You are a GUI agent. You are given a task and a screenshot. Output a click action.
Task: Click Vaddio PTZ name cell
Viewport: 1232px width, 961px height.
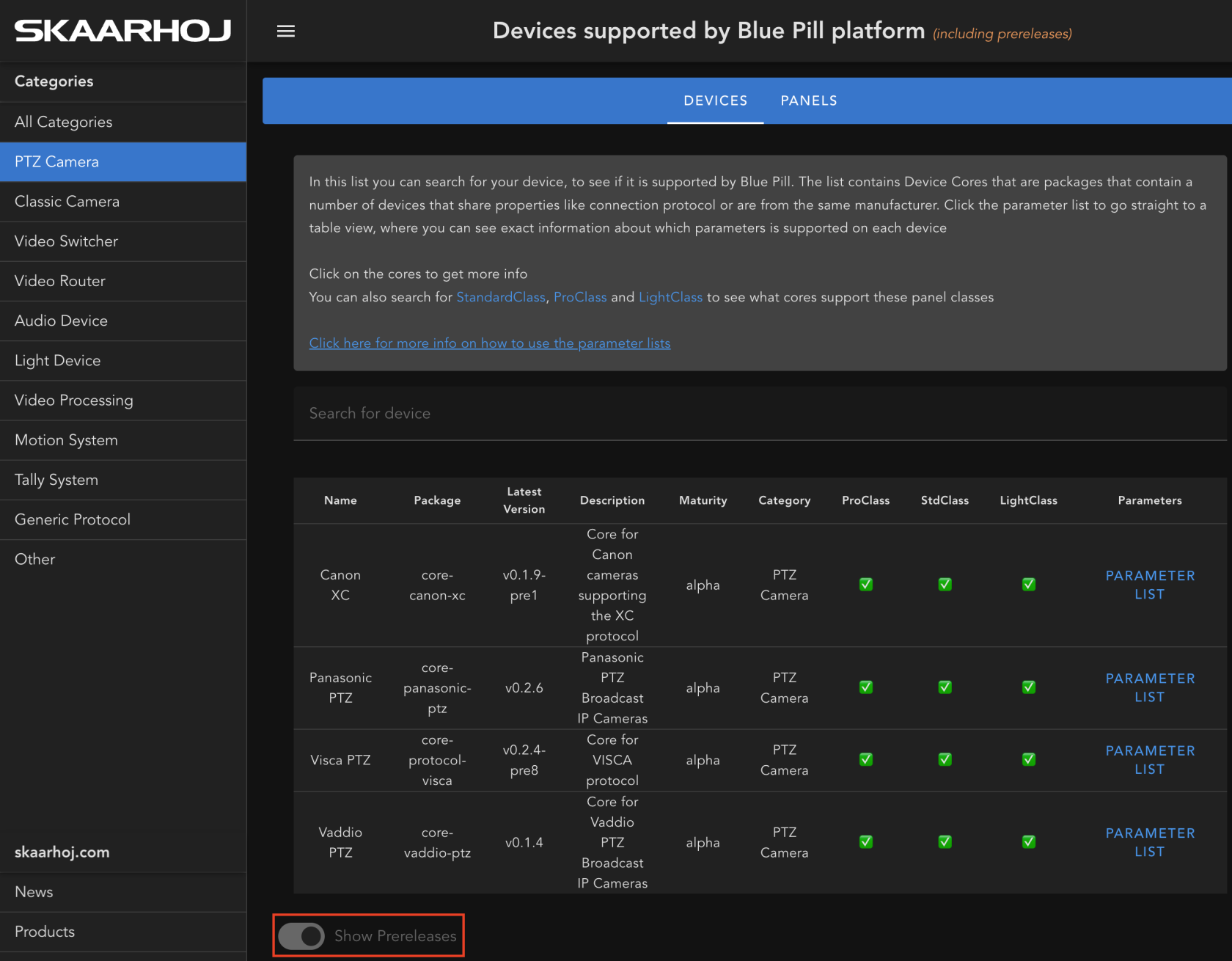[x=340, y=842]
